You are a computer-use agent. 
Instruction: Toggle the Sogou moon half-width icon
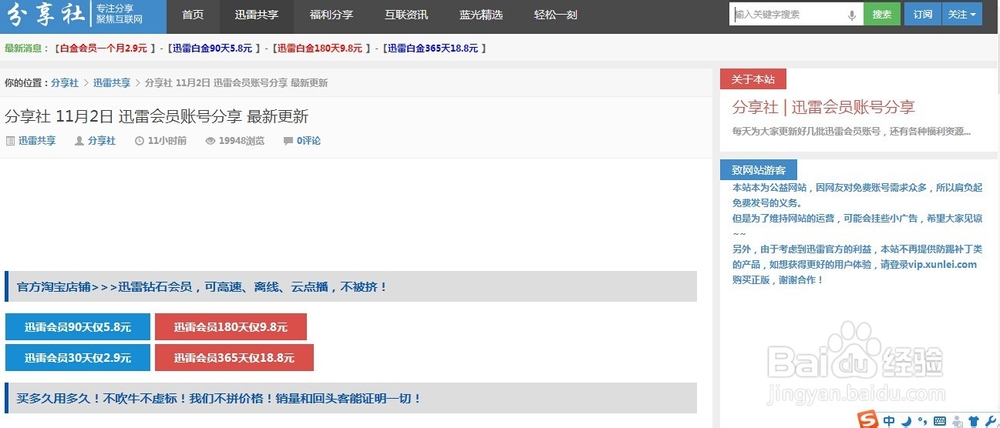click(x=906, y=421)
